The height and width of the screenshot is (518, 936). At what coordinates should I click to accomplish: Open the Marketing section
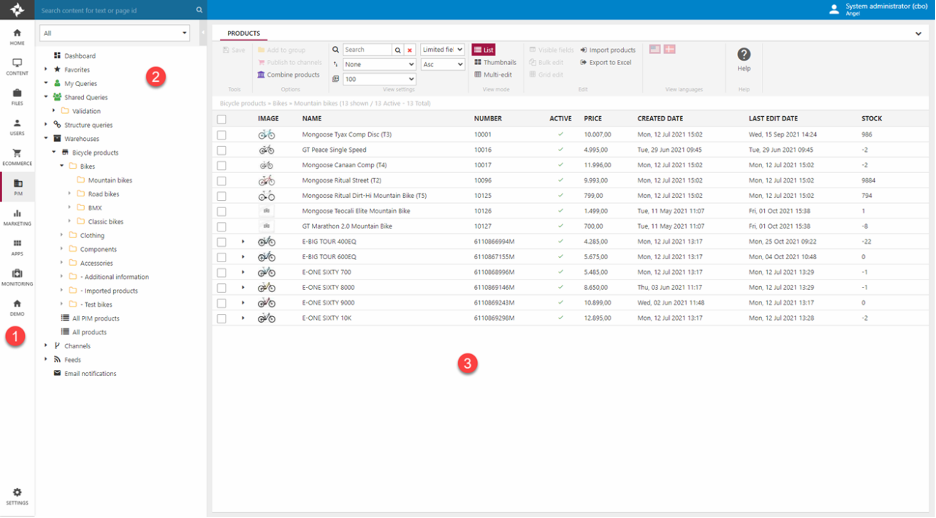coord(17,217)
